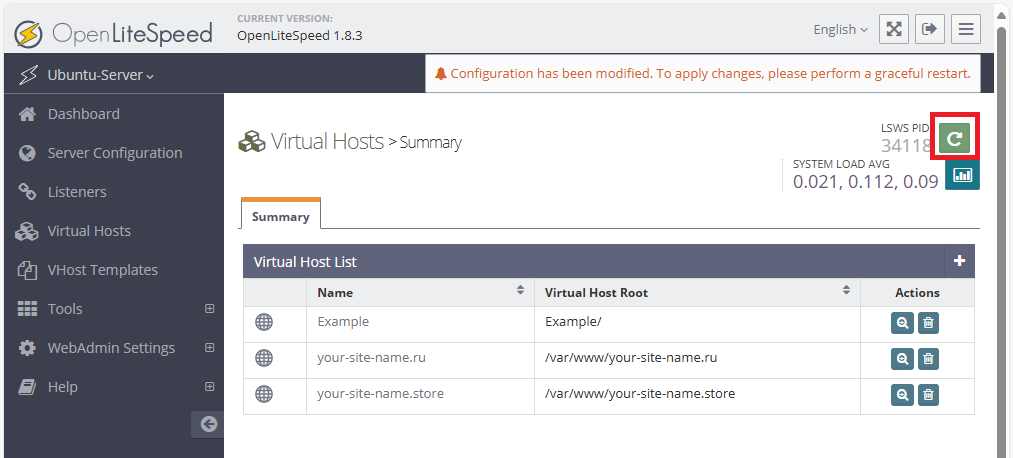1013x458 pixels.
Task: Delete the your-site-name.store virtual host
Action: pyautogui.click(x=928, y=395)
